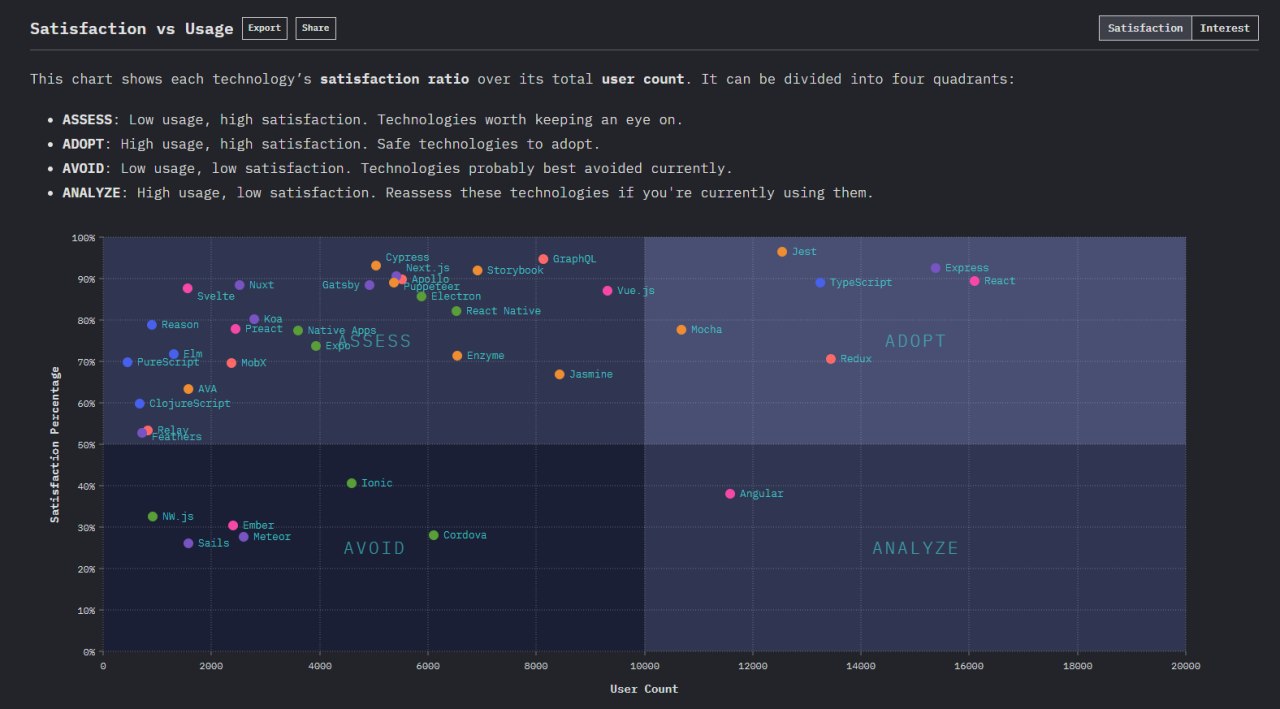Select the React data point
The image size is (1280, 709).
pos(975,281)
